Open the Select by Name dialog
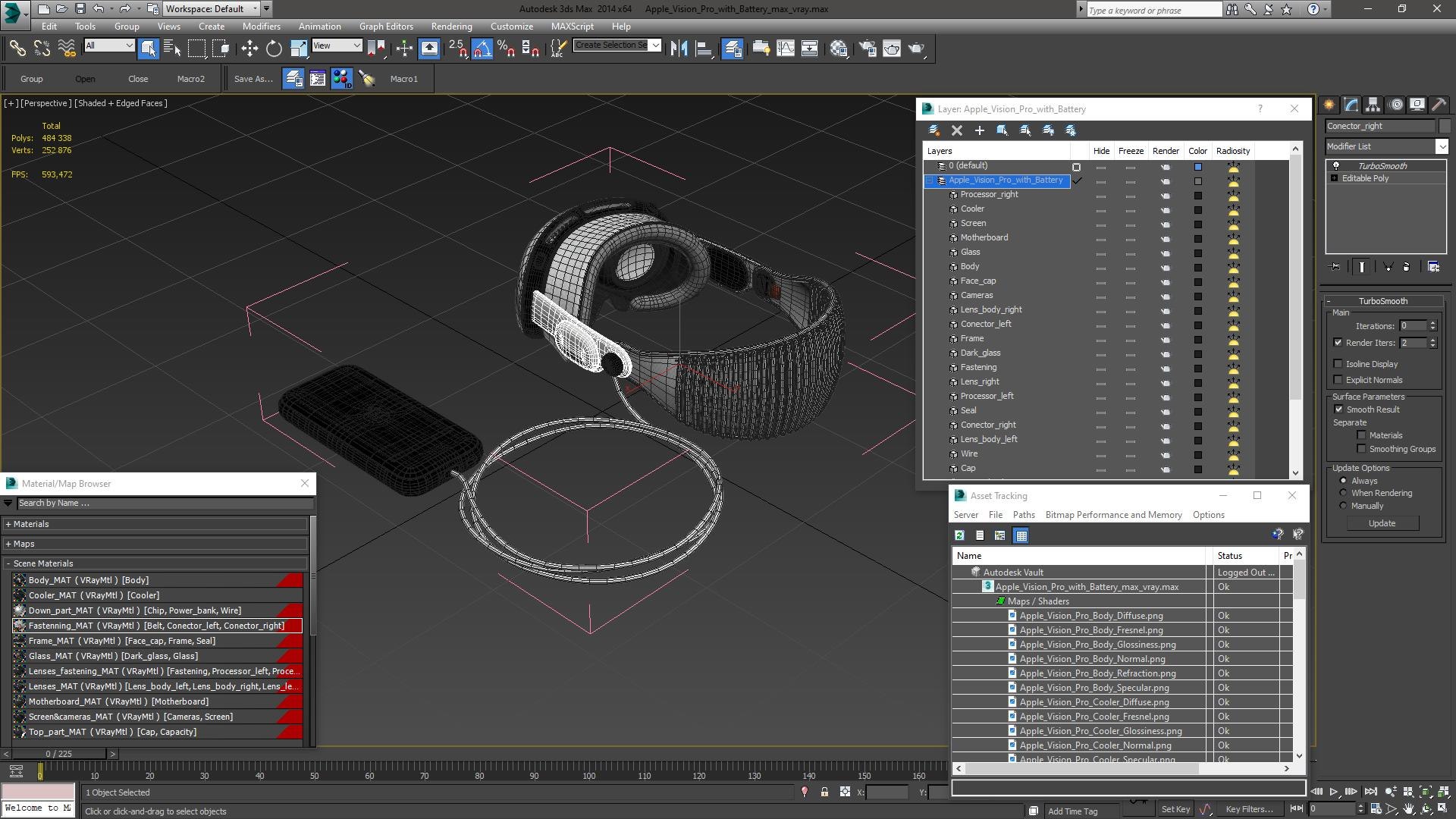1456x819 pixels. [x=172, y=49]
